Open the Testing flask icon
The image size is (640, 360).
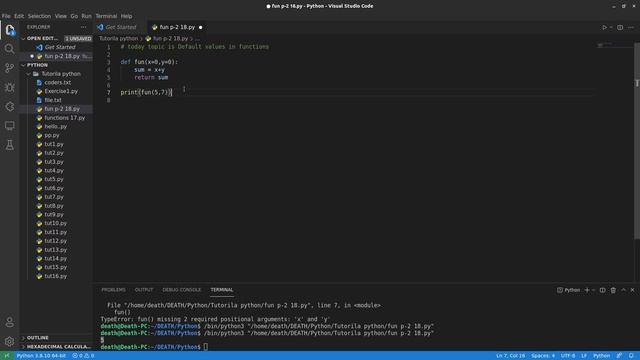point(9,145)
